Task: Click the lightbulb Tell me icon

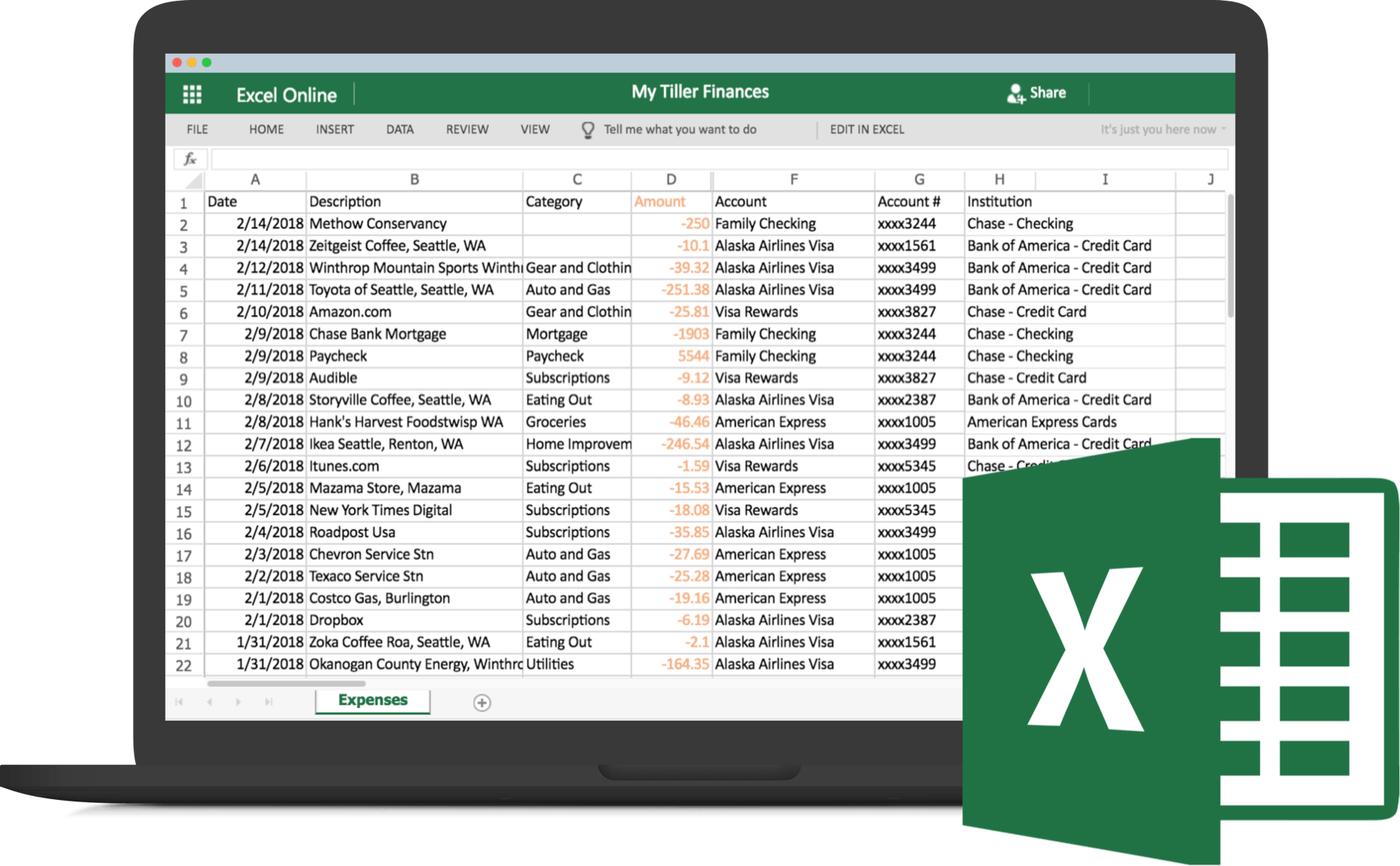Action: (588, 130)
